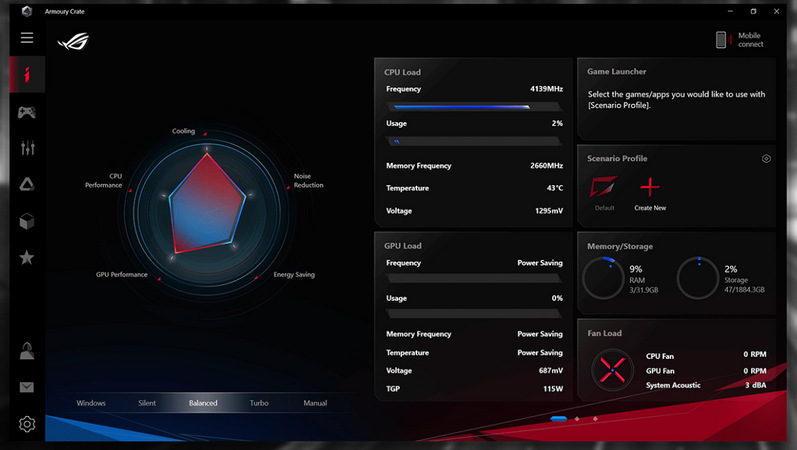Click the Create New plus icon
Viewport: 797px width, 450px height.
(x=650, y=187)
